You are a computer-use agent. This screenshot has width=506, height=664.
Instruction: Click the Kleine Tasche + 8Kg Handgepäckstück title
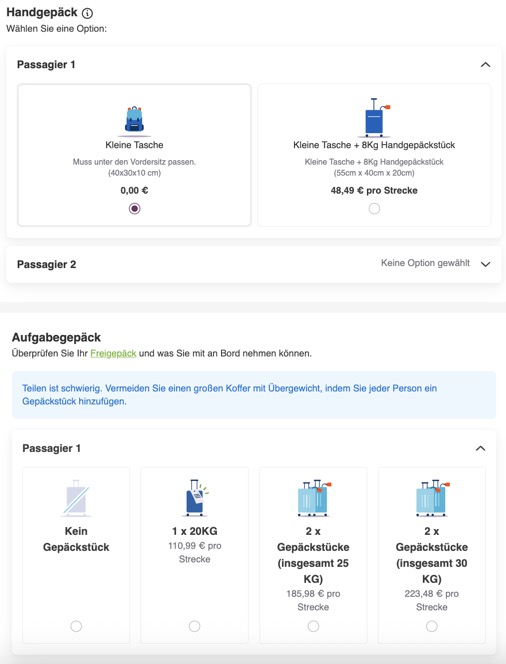(x=374, y=145)
